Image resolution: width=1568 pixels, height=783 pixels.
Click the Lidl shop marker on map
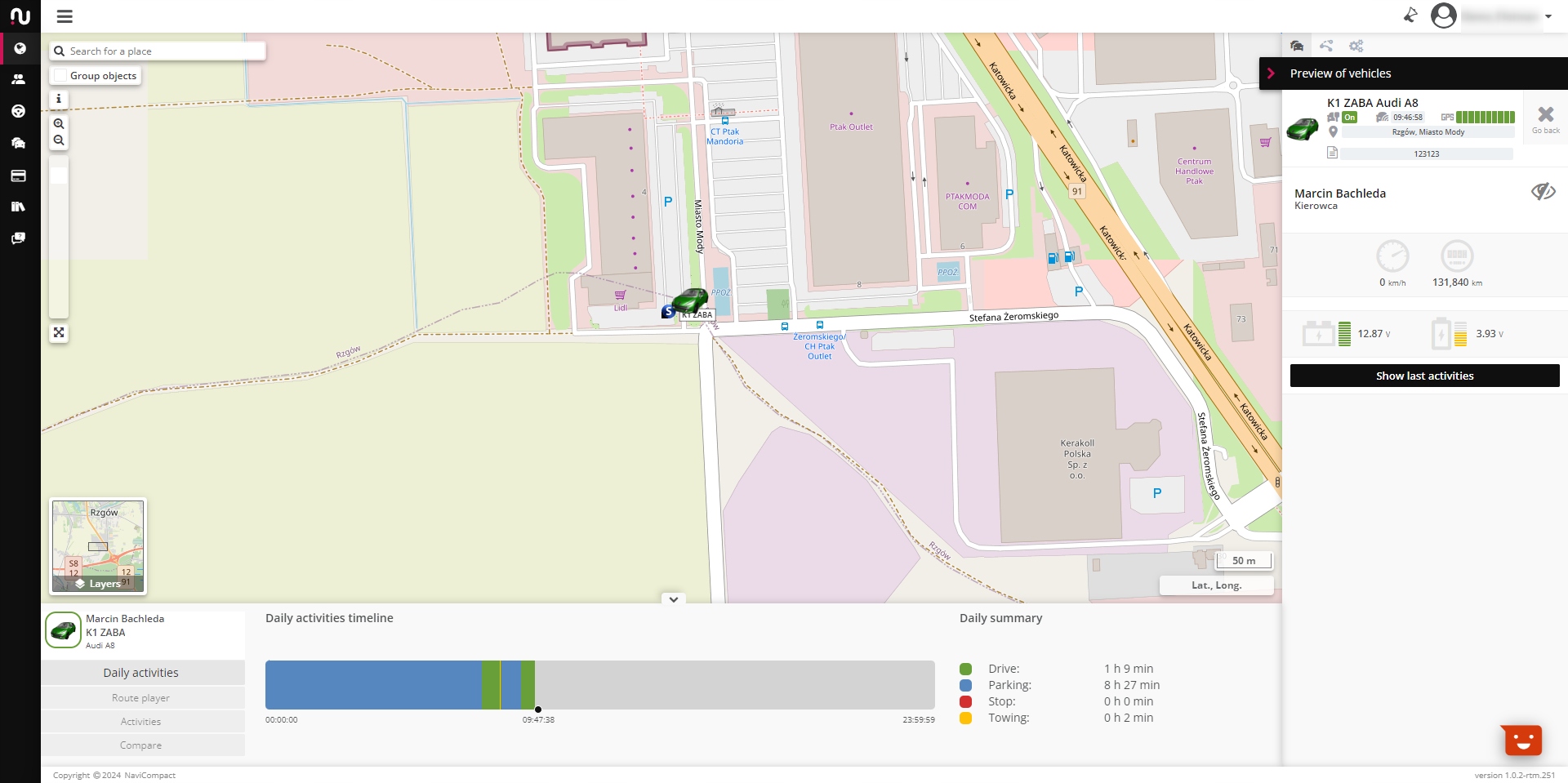(x=620, y=296)
